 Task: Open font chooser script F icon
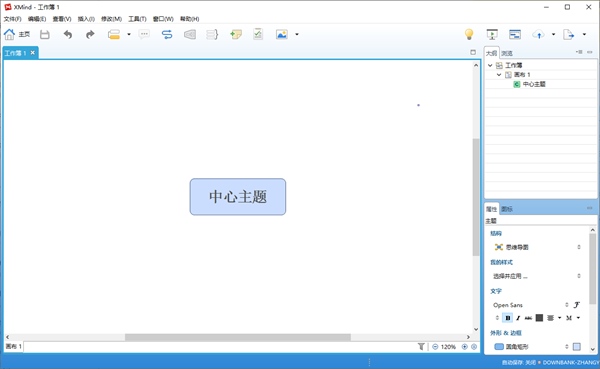pyautogui.click(x=577, y=305)
